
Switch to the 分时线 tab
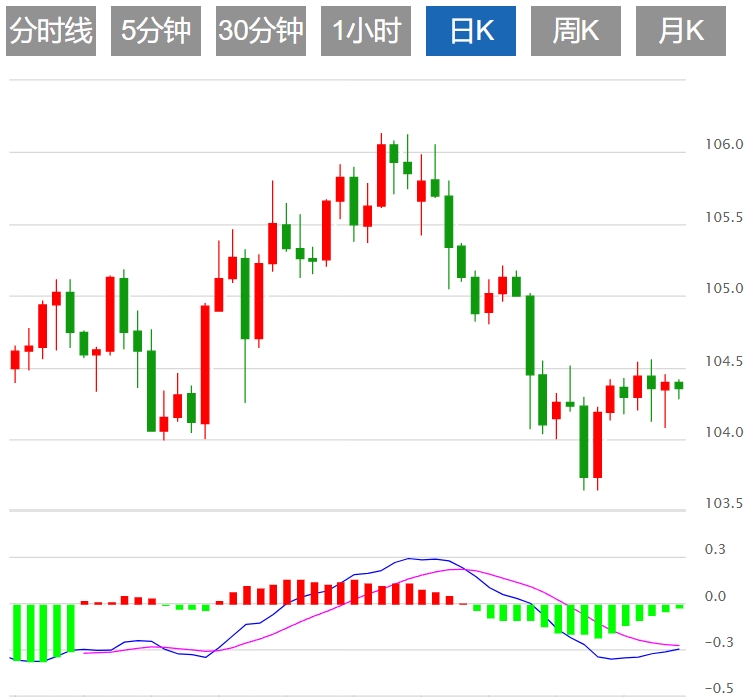click(x=50, y=31)
